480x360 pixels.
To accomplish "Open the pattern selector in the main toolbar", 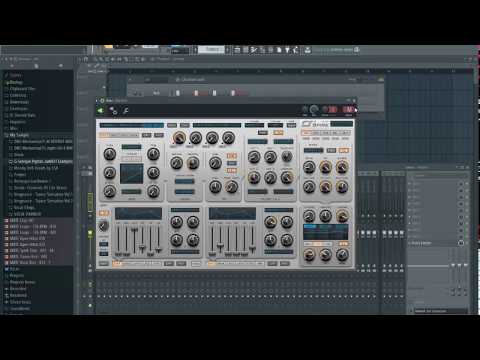I will 211,50.
